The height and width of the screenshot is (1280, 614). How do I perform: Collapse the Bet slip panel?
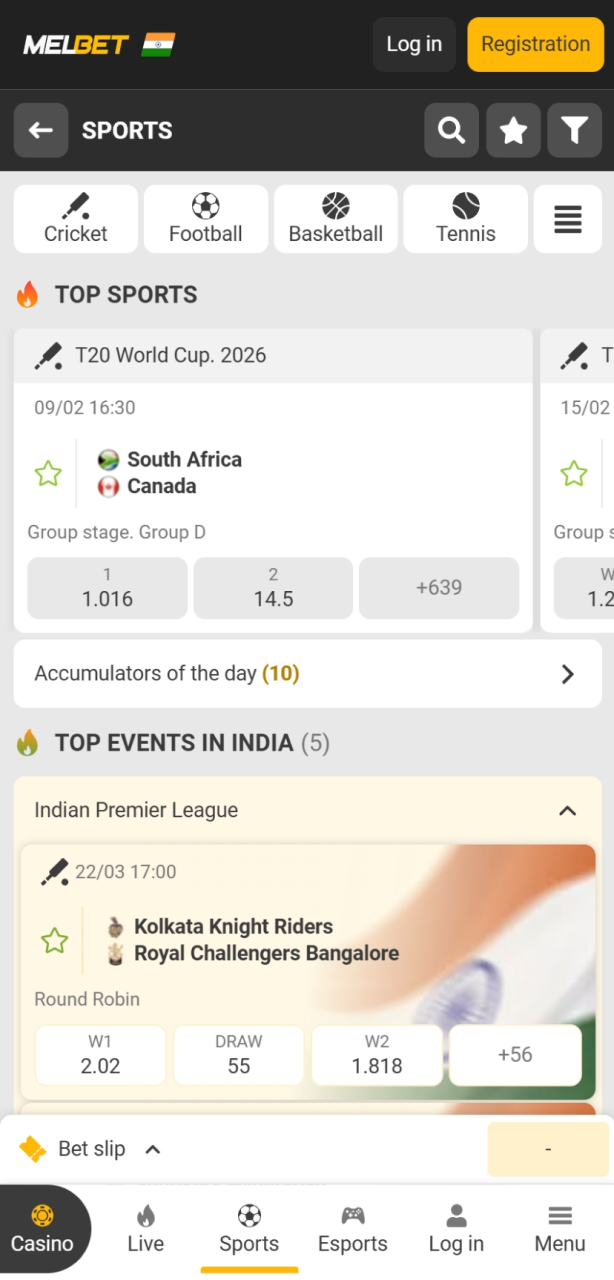click(152, 1148)
